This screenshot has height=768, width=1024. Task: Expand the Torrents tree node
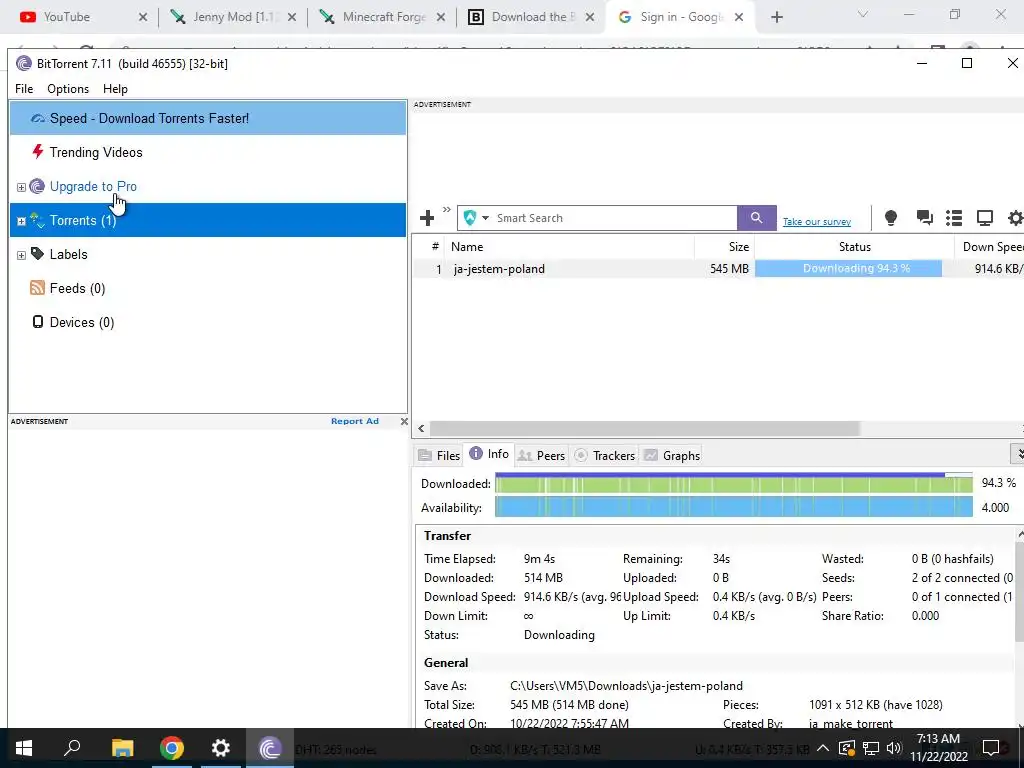21,221
